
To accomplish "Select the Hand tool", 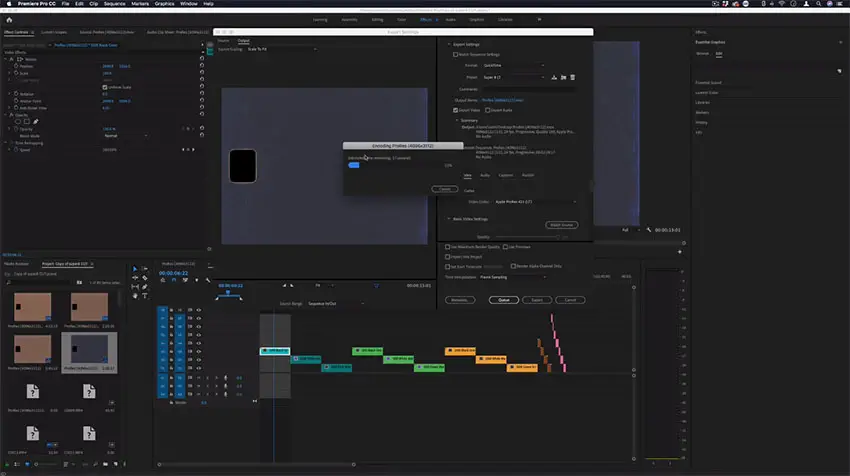I will click(135, 296).
